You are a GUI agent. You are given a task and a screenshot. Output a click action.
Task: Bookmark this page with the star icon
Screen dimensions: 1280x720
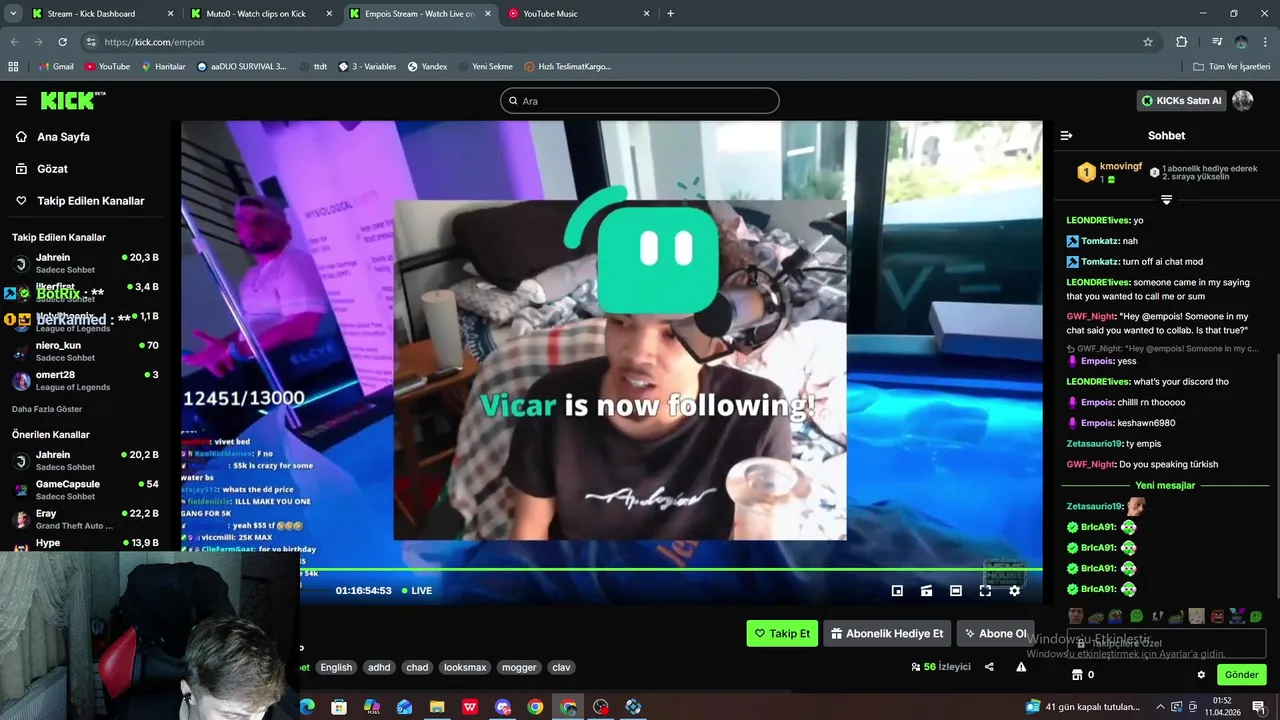[1148, 42]
